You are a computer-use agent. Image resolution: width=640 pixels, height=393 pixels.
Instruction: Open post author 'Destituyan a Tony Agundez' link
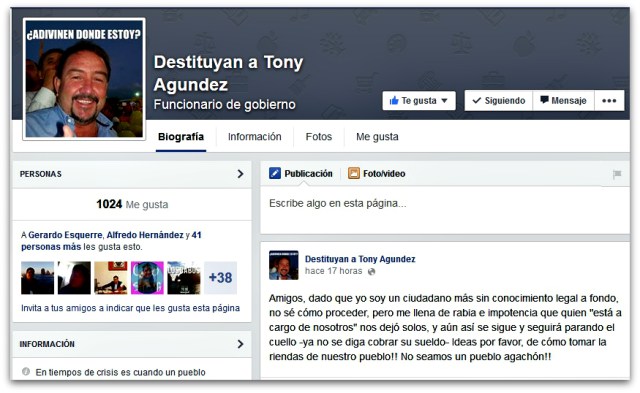coord(360,259)
